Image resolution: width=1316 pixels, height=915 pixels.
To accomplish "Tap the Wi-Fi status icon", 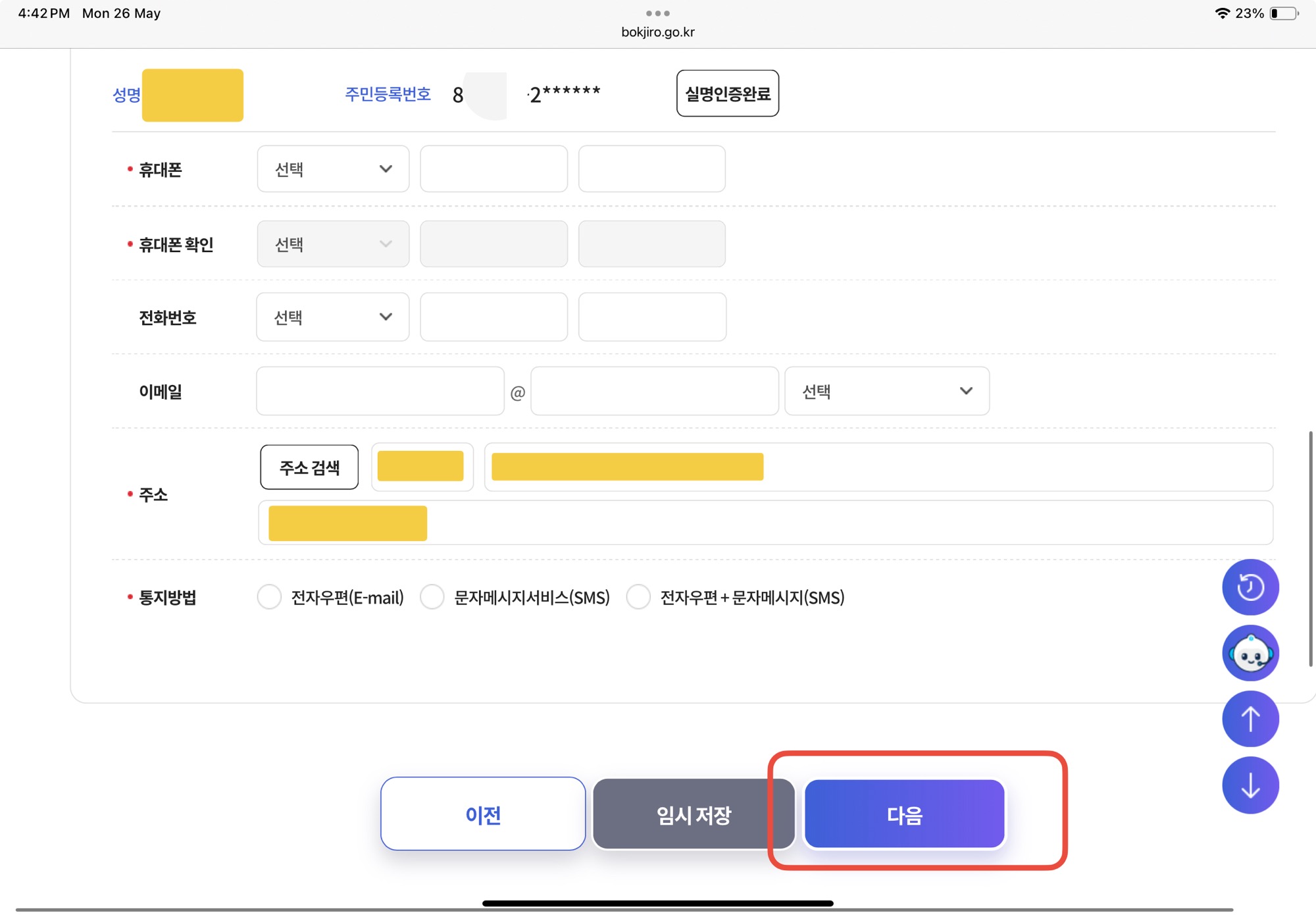I will [1222, 13].
